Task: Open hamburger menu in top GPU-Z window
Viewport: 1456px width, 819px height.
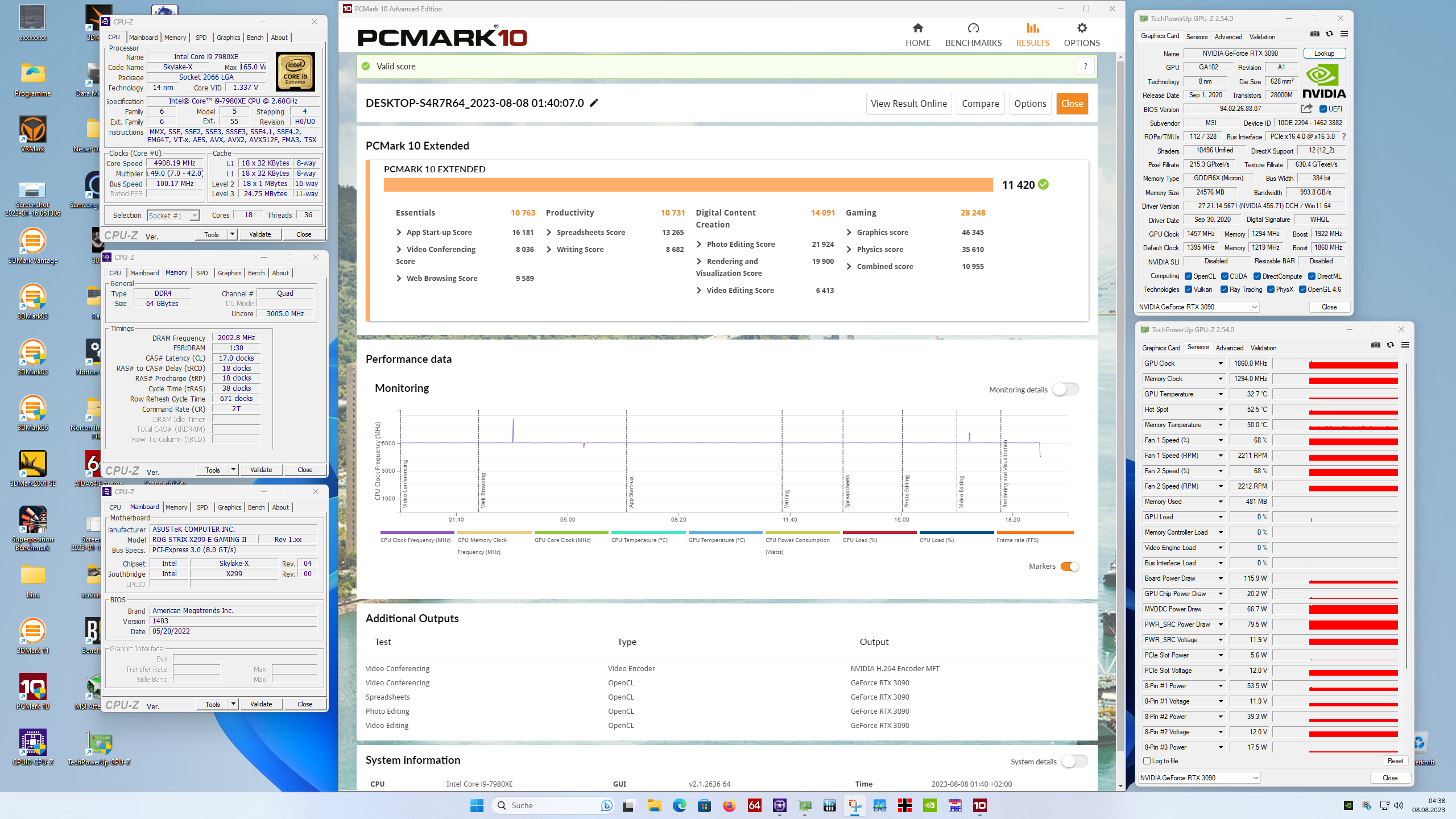Action: tap(1345, 34)
